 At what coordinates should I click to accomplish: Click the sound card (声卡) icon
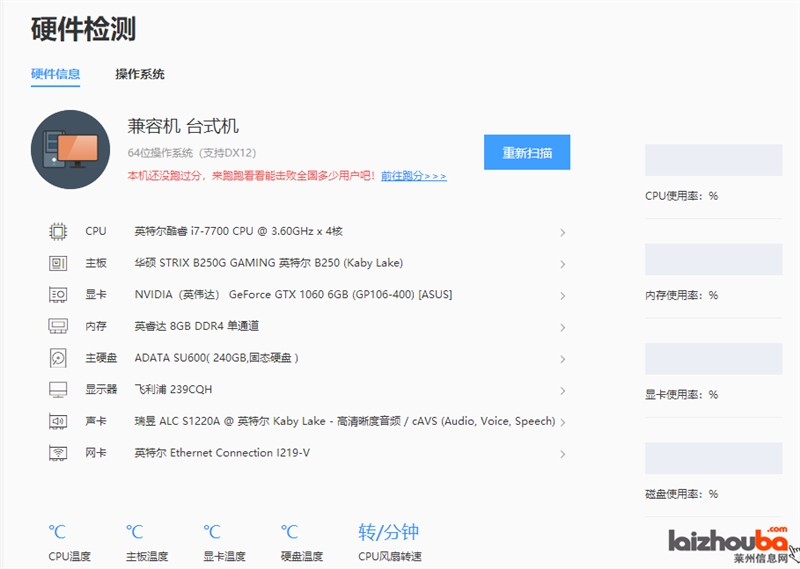pos(58,421)
